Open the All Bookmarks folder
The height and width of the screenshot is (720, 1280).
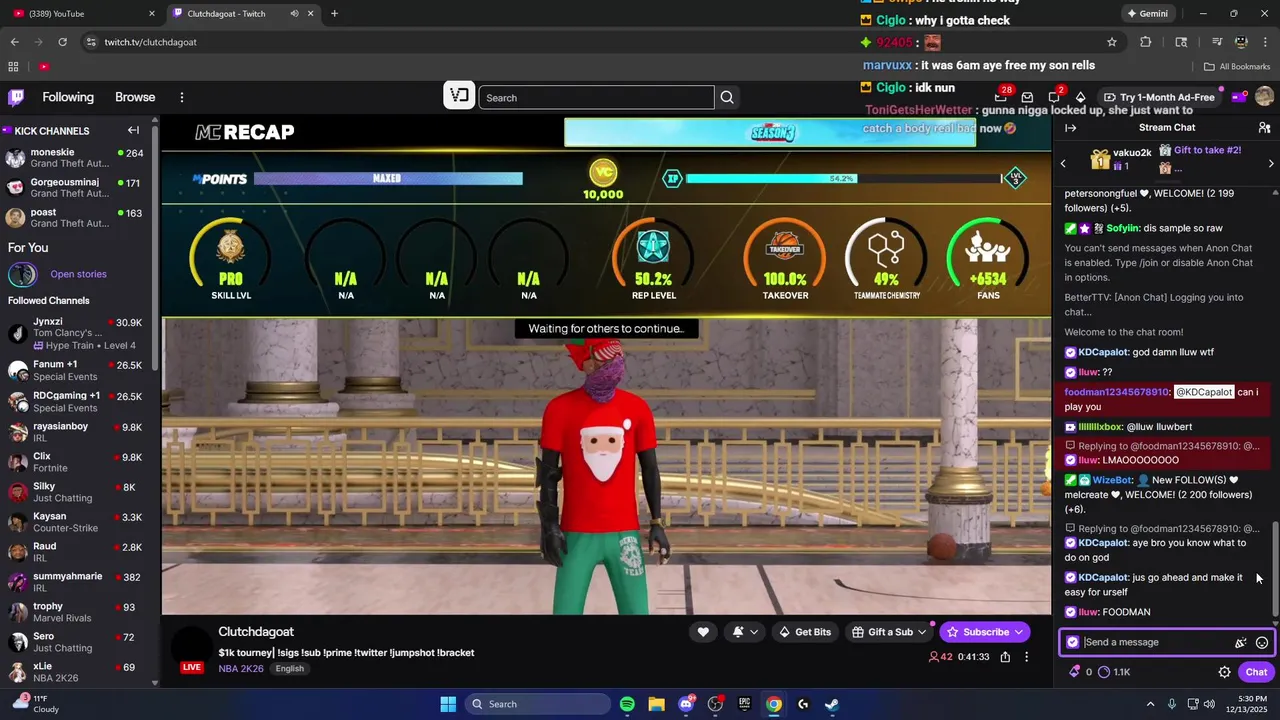click(1237, 66)
